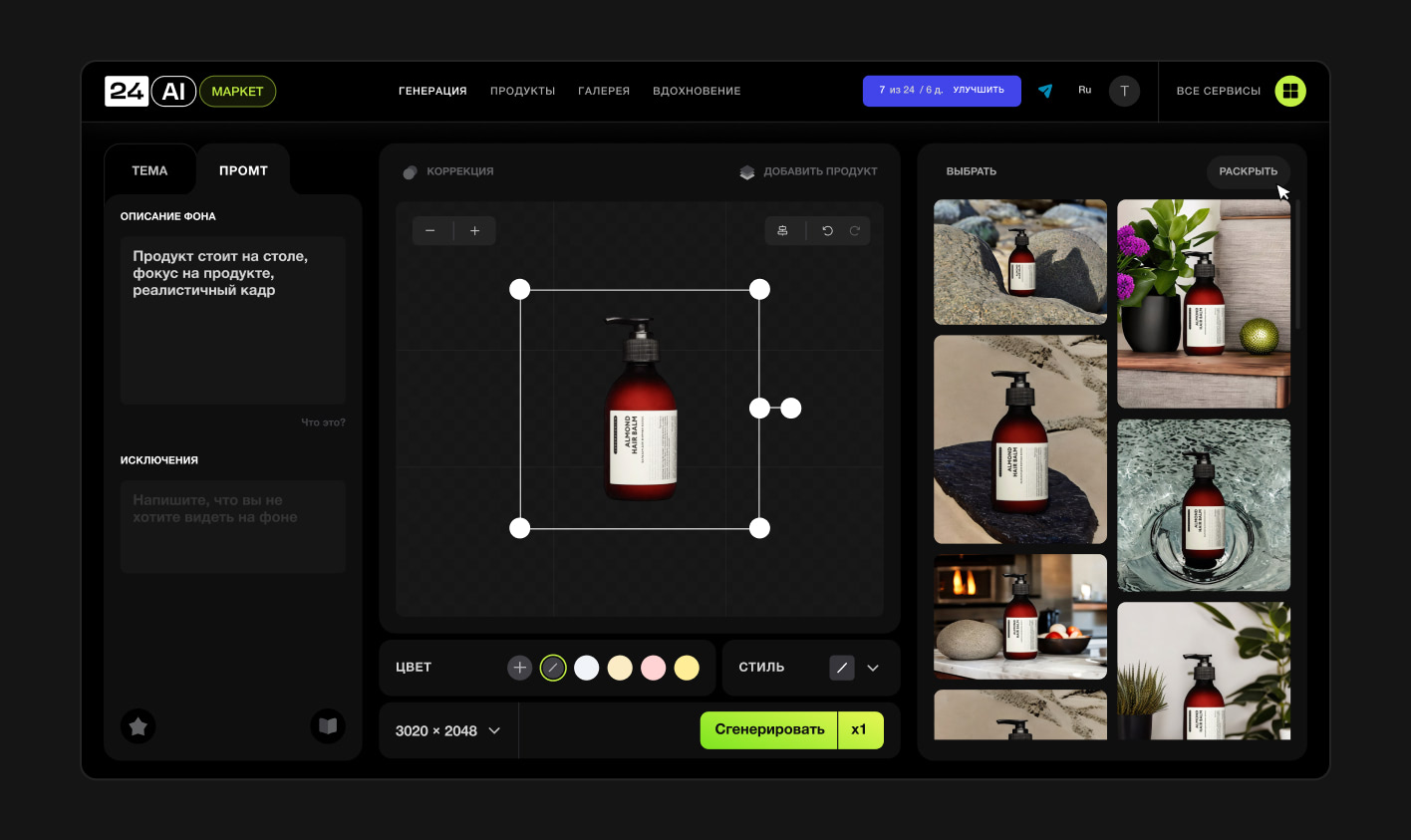Select the pink color swatch
The height and width of the screenshot is (840, 1411).
point(654,668)
